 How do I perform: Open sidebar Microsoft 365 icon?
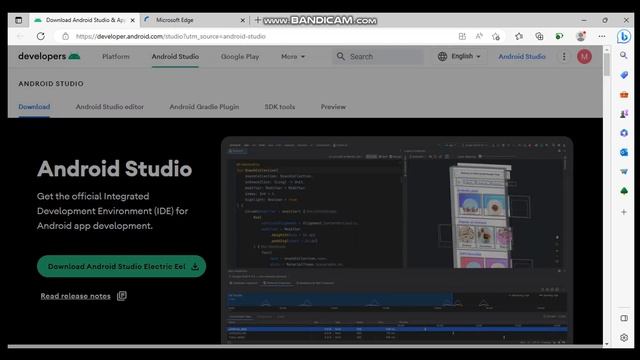(624, 133)
